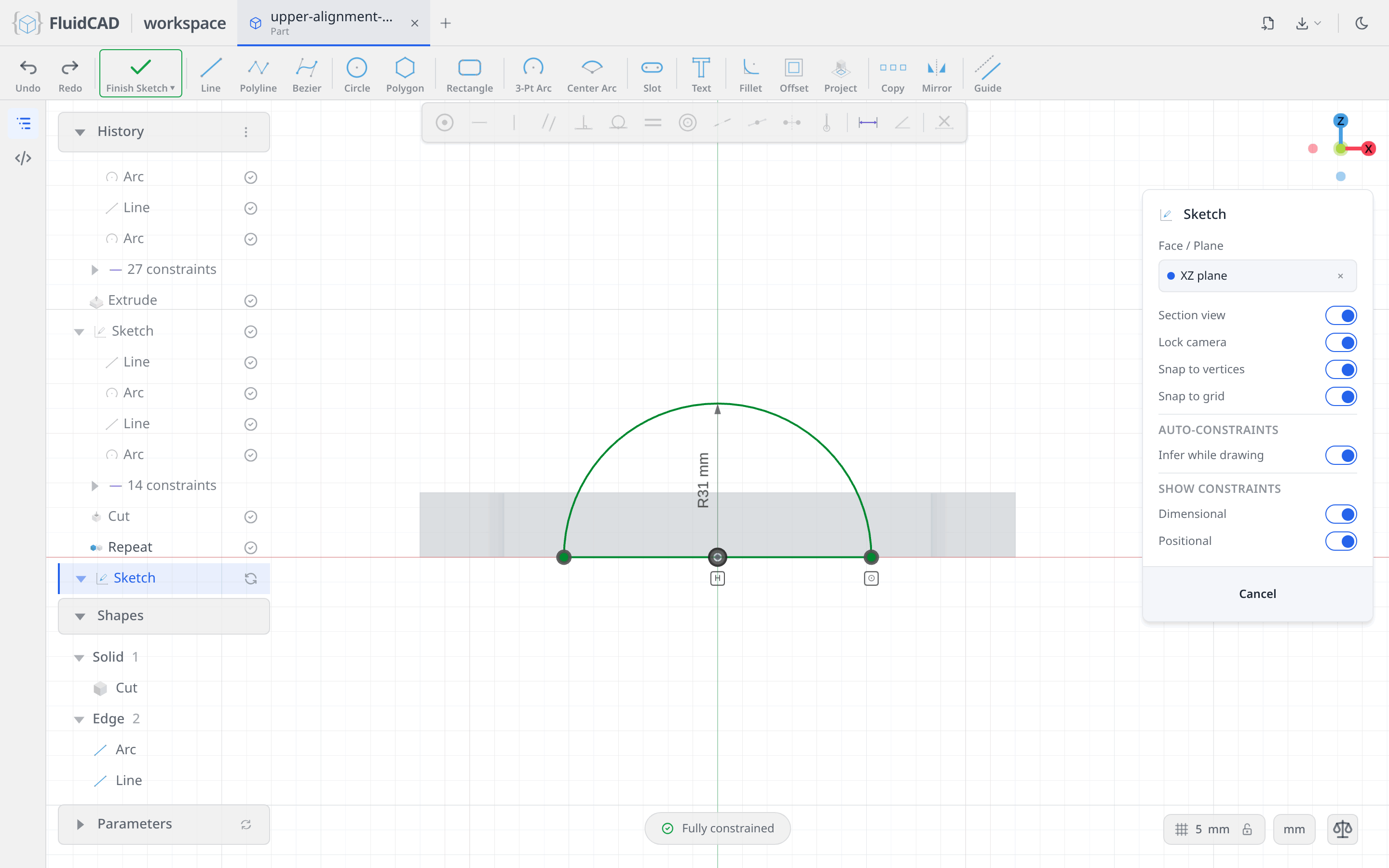Turn off Infer while drawing
The image size is (1389, 868).
[1341, 455]
